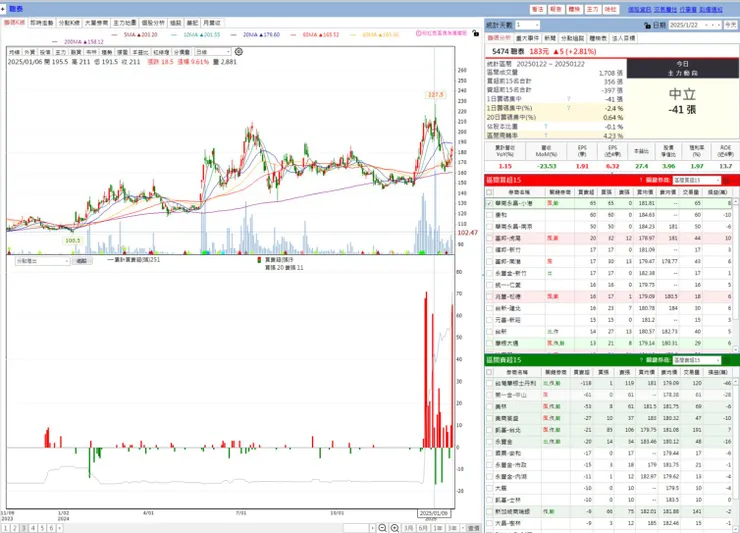
Task: Click lock icon beside the 日期 field
Action: pyautogui.click(x=647, y=25)
